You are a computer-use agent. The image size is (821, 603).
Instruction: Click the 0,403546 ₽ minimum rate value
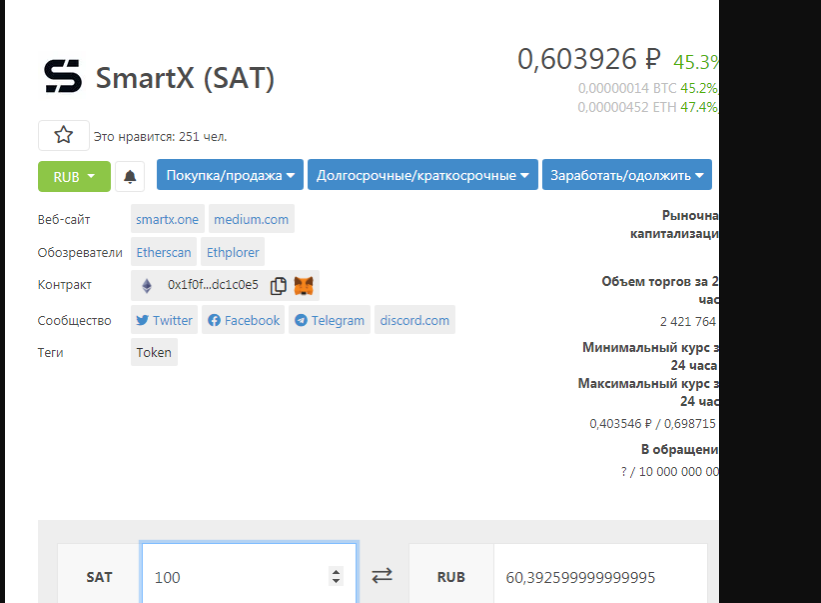coord(620,423)
